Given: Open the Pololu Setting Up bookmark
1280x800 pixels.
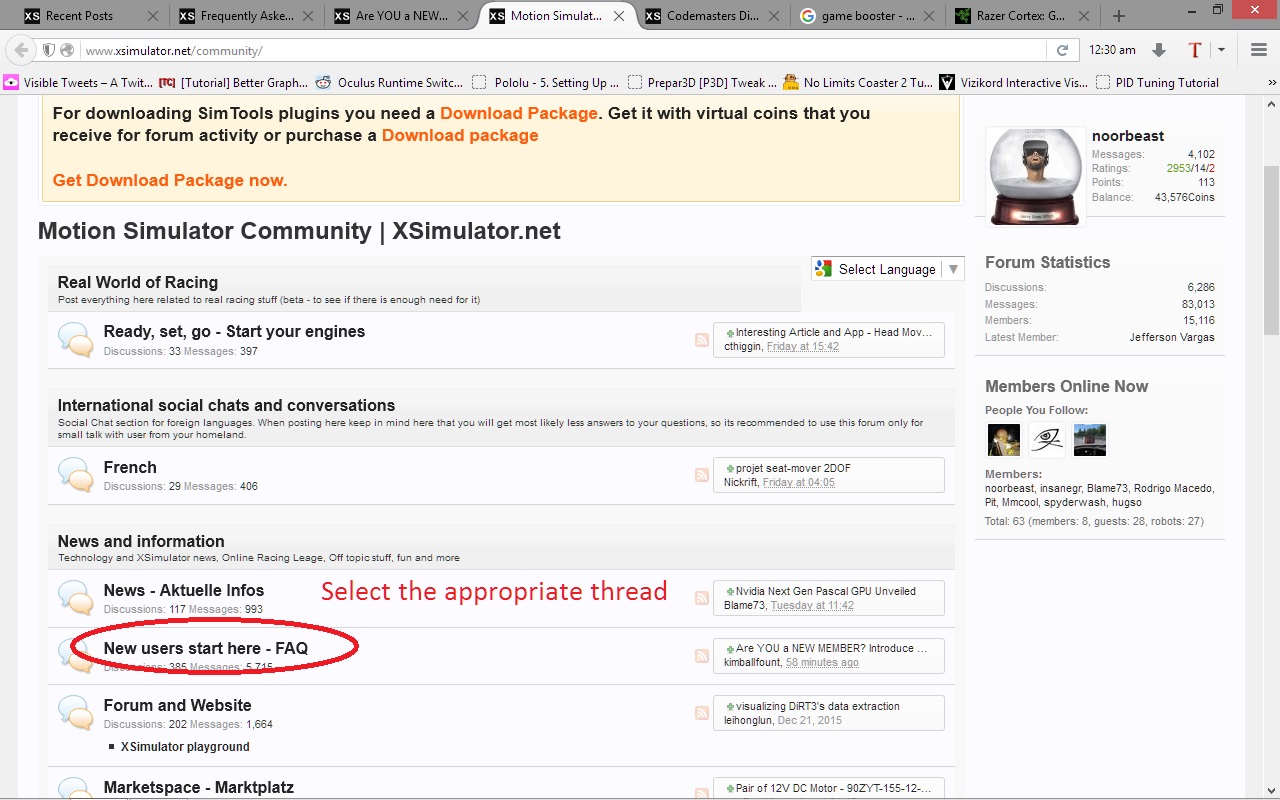Looking at the screenshot, I should tap(545, 83).
